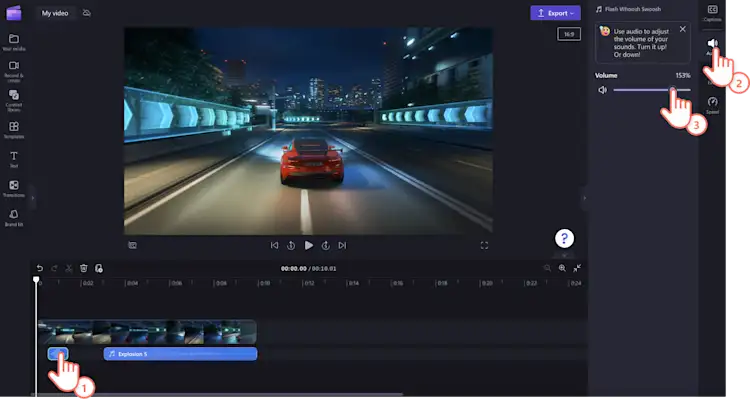Open the Templates panel
This screenshot has width=750, height=399.
click(14, 130)
